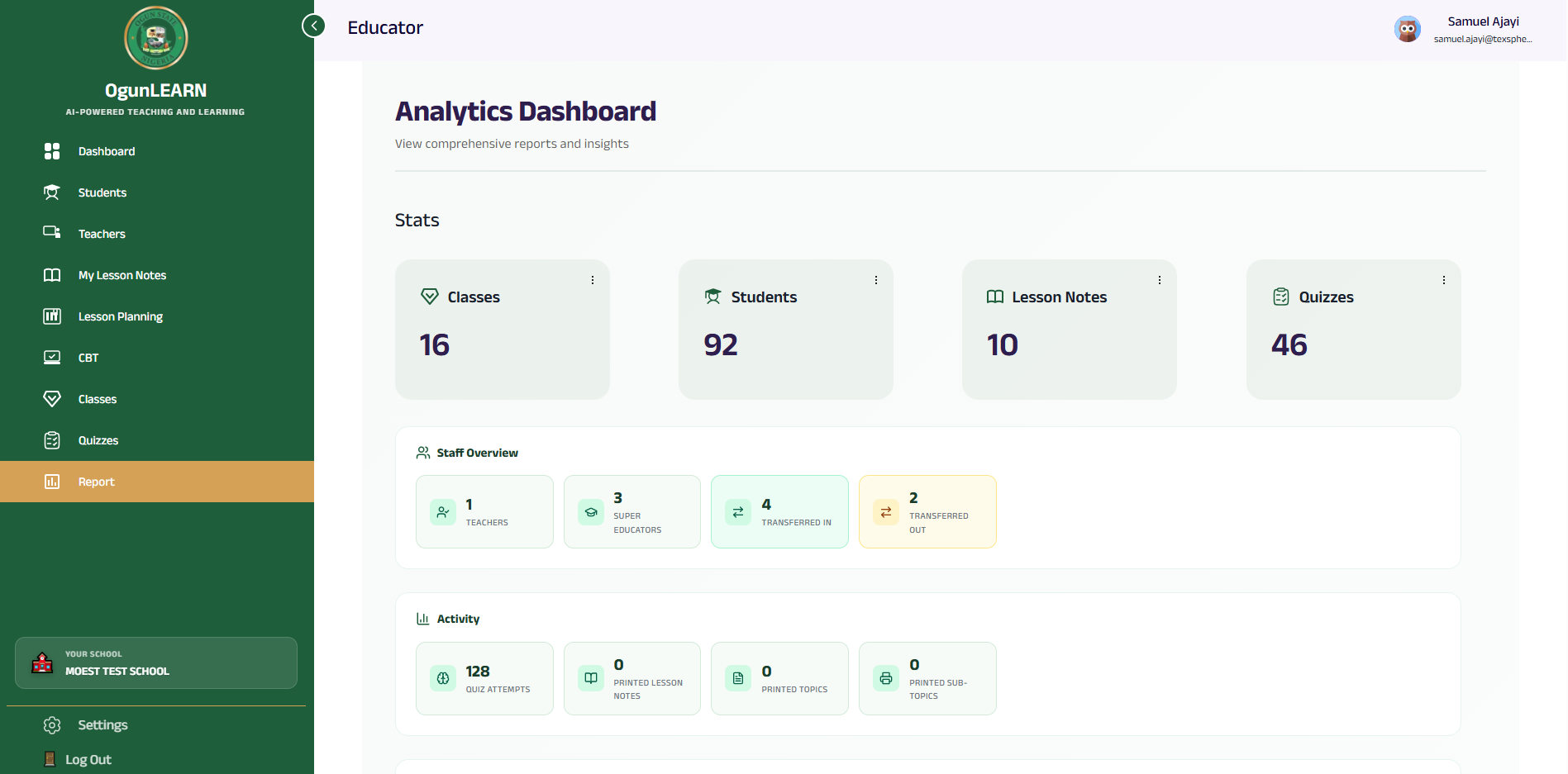Open the three-dot menu on Quizzes card
1568x774 pixels.
[x=1444, y=280]
